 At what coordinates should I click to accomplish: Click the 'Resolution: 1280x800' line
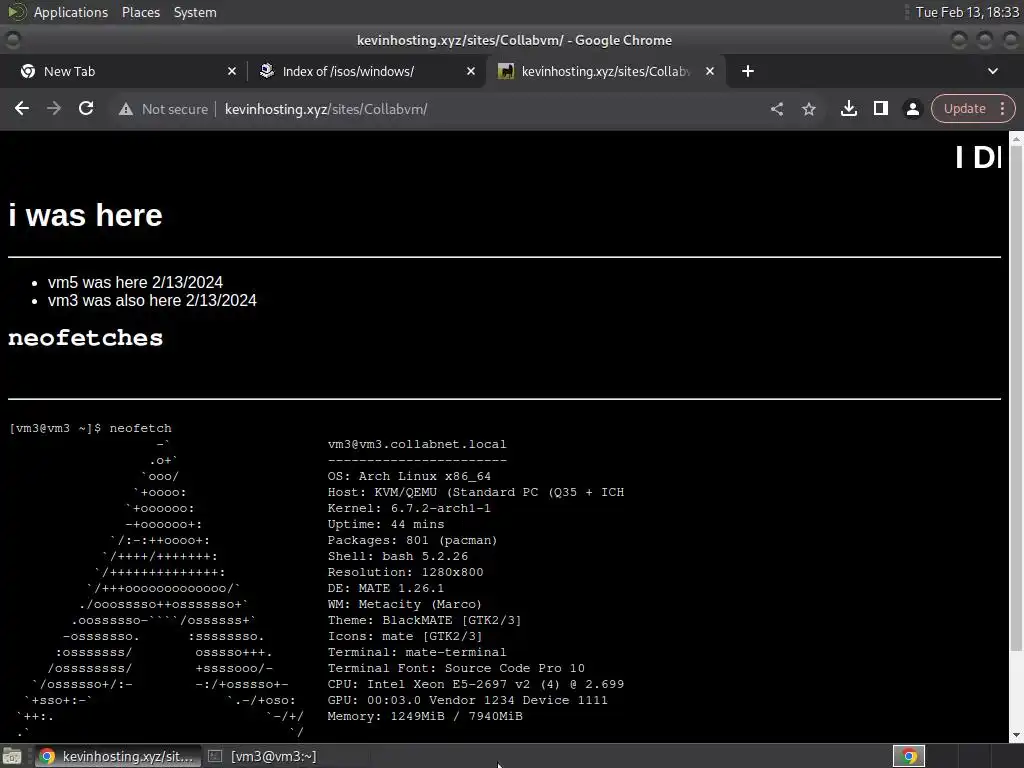pyautogui.click(x=405, y=572)
